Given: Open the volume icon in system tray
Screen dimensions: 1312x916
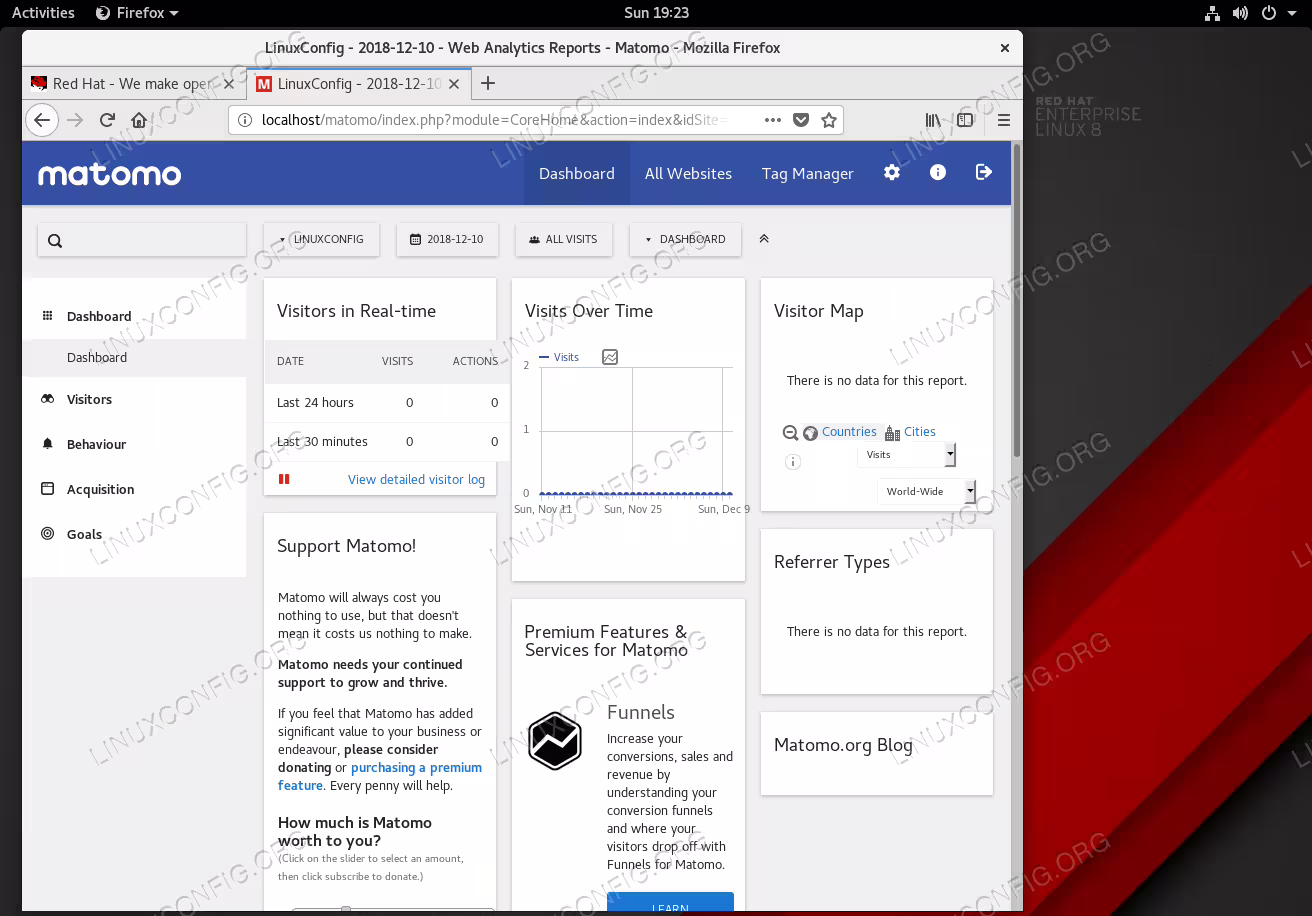Looking at the screenshot, I should pyautogui.click(x=1240, y=13).
